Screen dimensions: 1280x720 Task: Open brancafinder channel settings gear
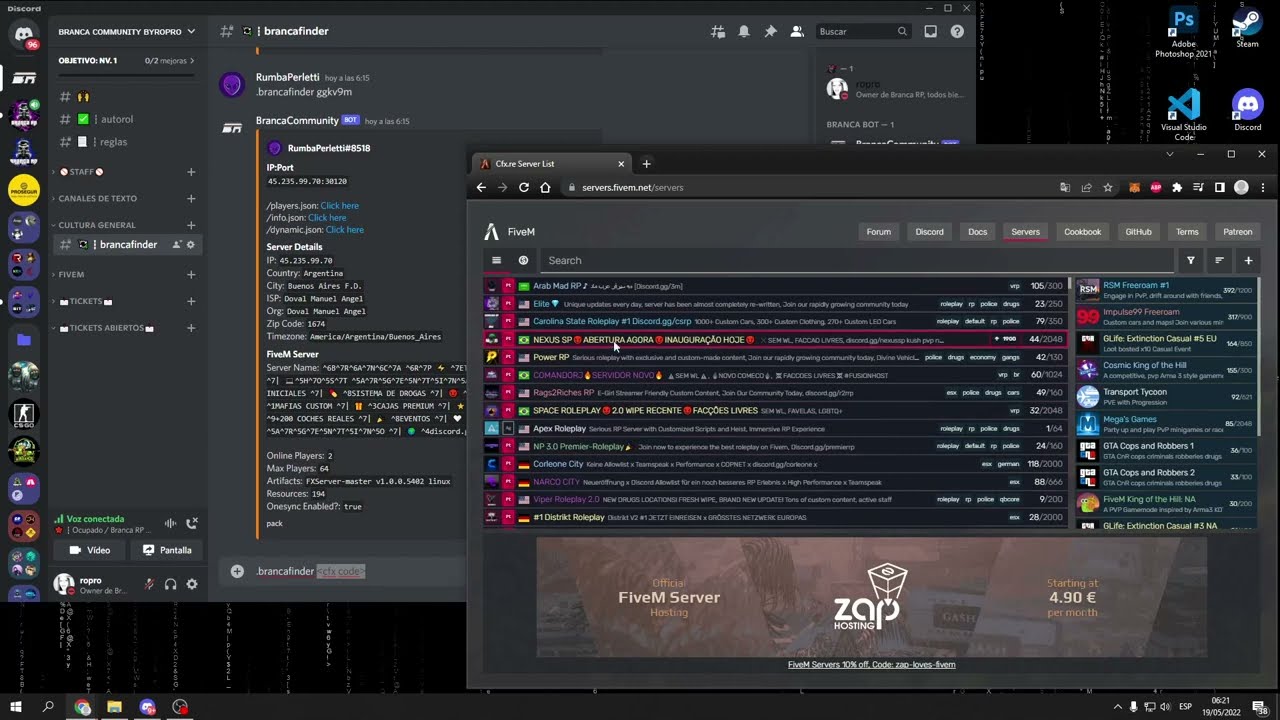click(x=191, y=245)
